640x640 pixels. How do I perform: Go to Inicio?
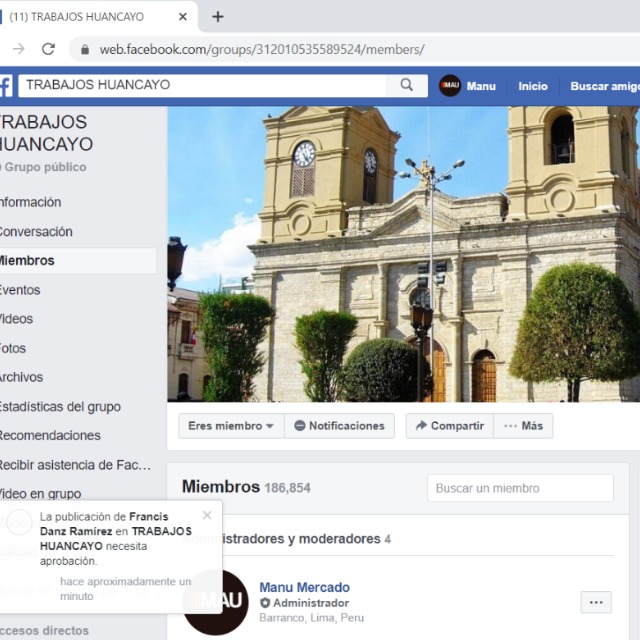point(533,86)
